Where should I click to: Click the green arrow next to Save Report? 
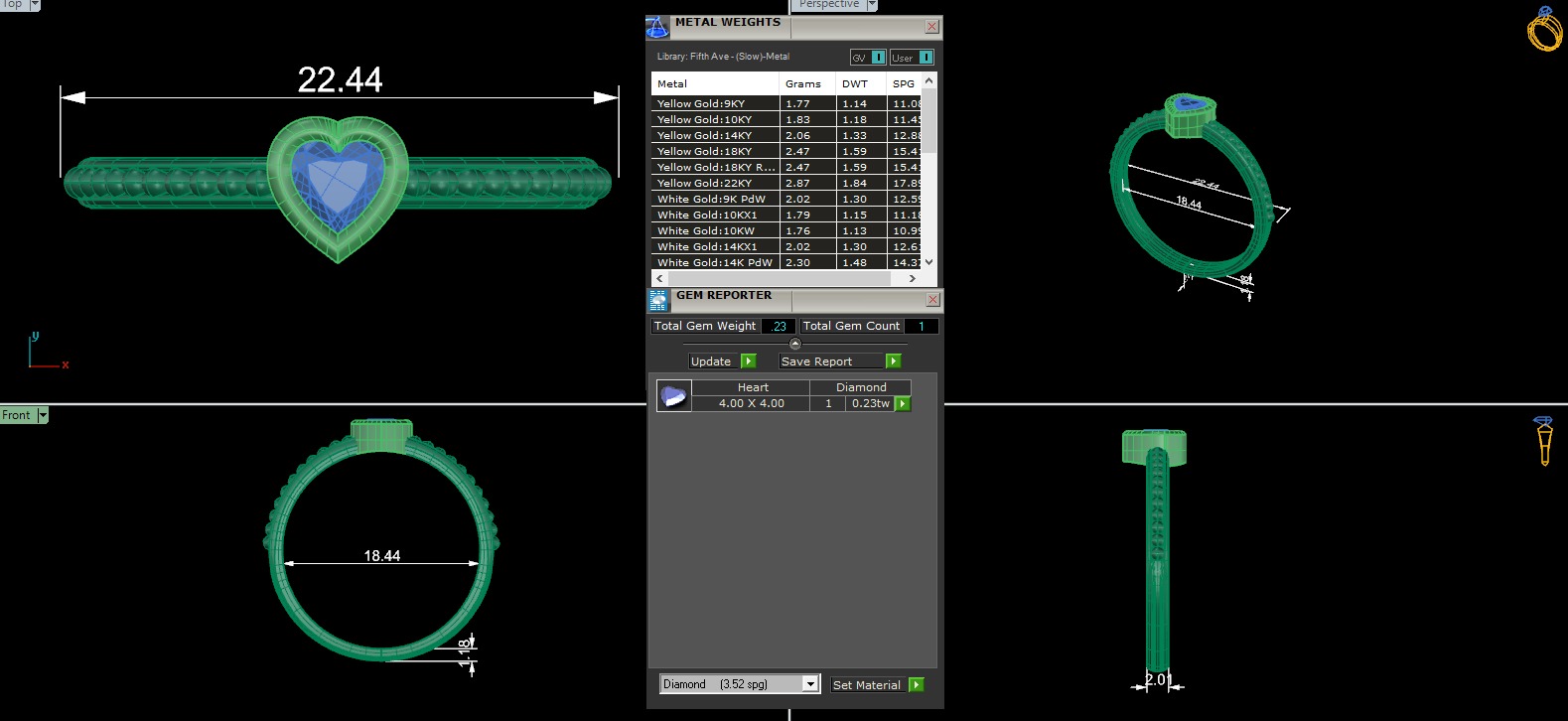(893, 361)
